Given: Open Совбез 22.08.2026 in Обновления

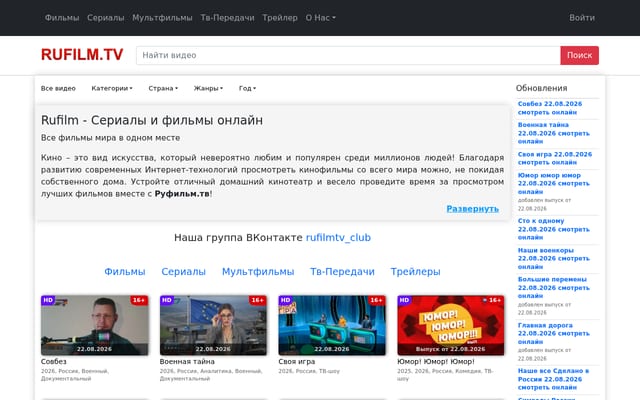Looking at the screenshot, I should click(550, 108).
